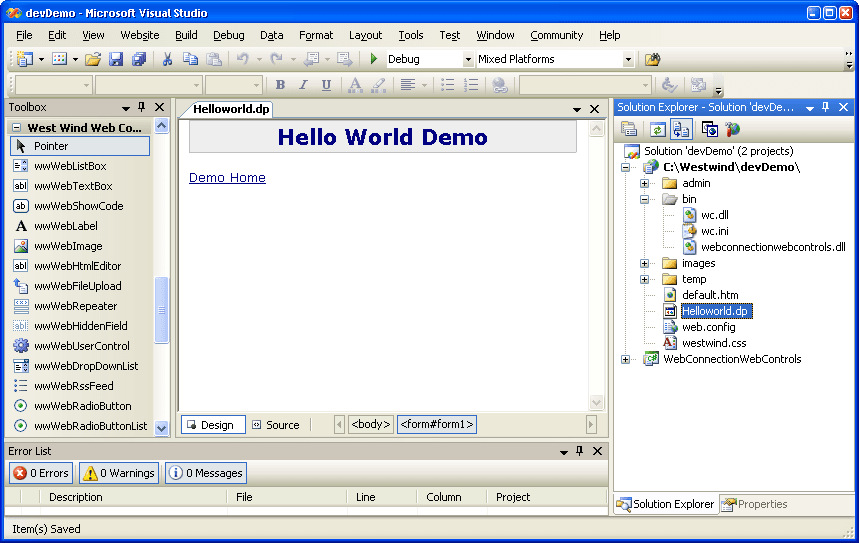
Task: Expand the images folder node
Action: click(x=644, y=264)
